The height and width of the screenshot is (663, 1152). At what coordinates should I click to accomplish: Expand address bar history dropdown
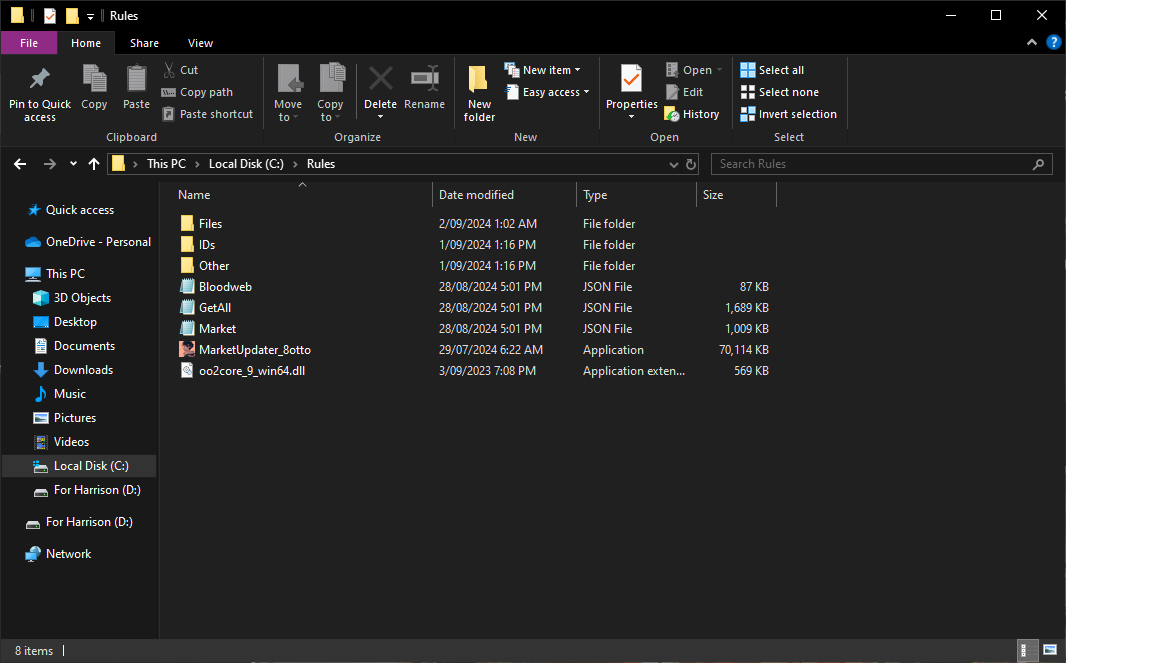click(x=673, y=165)
